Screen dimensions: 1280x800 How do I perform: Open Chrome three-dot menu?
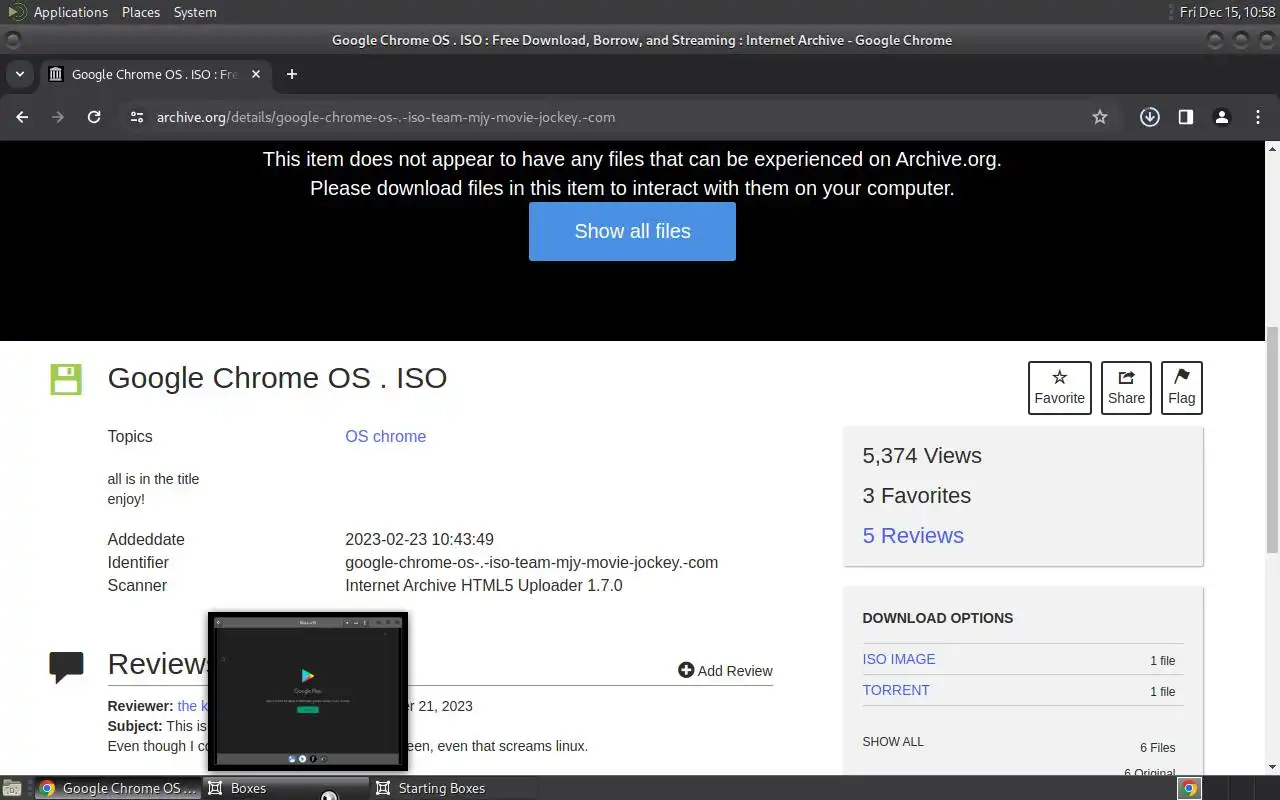click(1258, 117)
